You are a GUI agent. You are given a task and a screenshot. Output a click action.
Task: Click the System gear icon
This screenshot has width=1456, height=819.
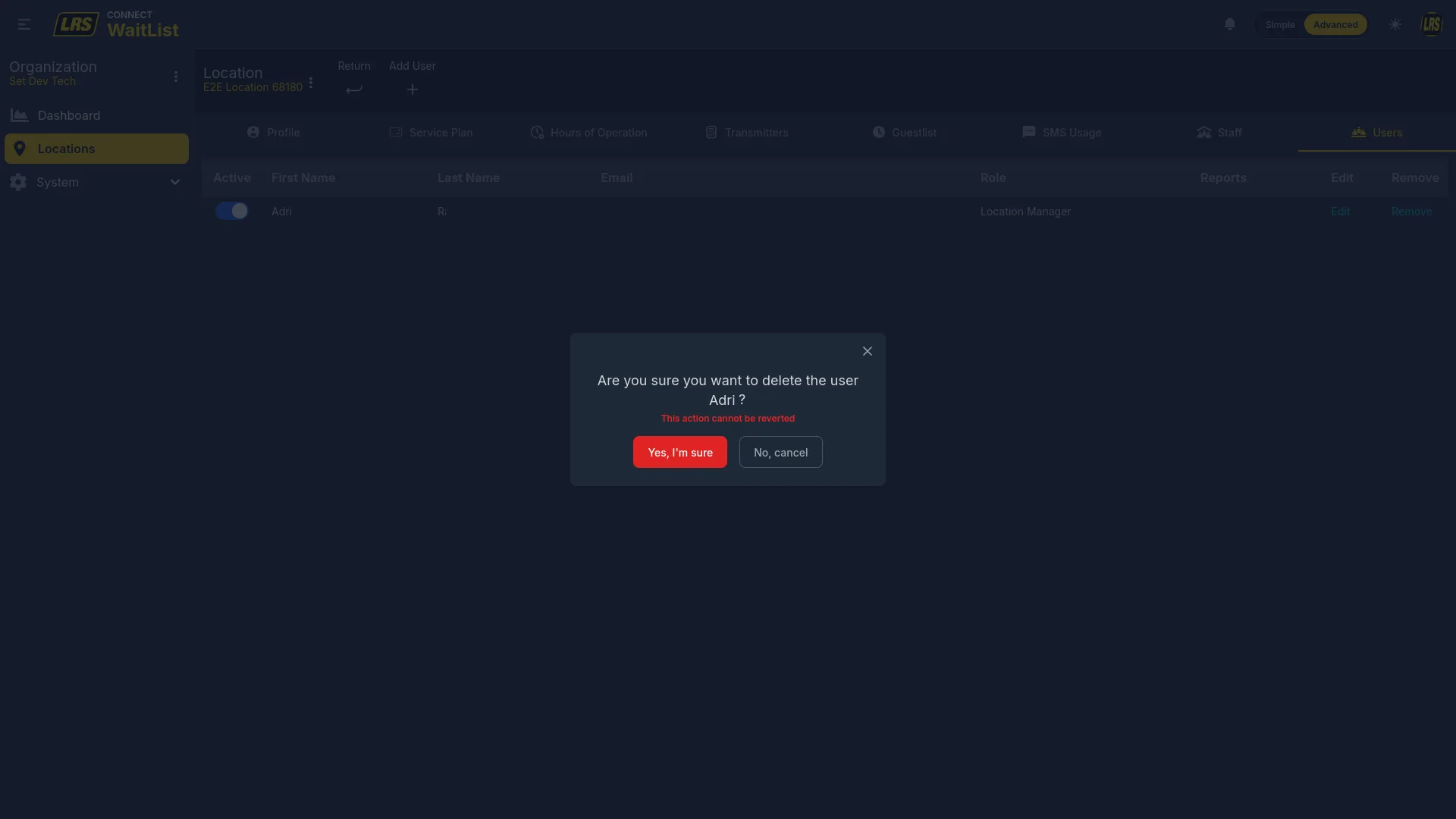point(18,182)
